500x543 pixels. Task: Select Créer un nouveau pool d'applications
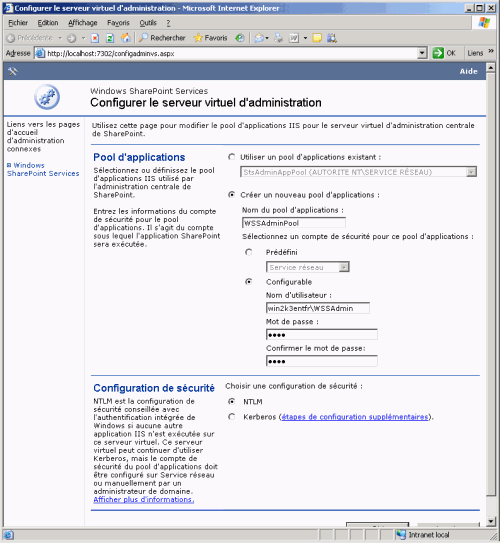click(231, 195)
